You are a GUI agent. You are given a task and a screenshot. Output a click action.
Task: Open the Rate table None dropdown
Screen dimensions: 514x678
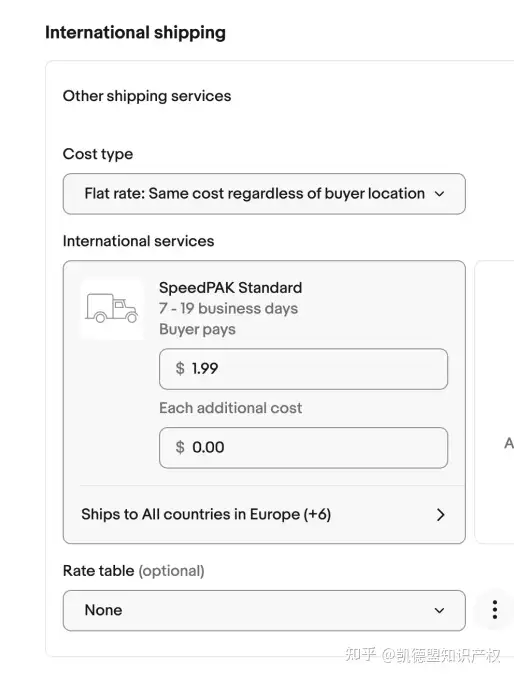(x=264, y=611)
